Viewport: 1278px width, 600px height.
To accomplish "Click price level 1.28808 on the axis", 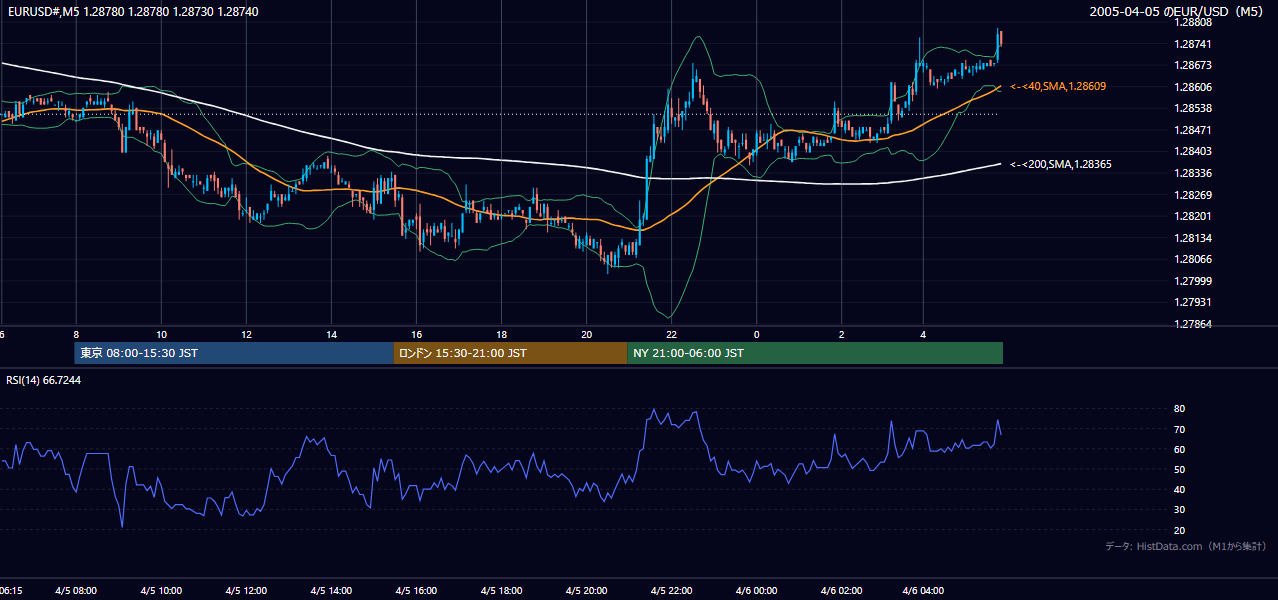I will tap(1192, 22).
